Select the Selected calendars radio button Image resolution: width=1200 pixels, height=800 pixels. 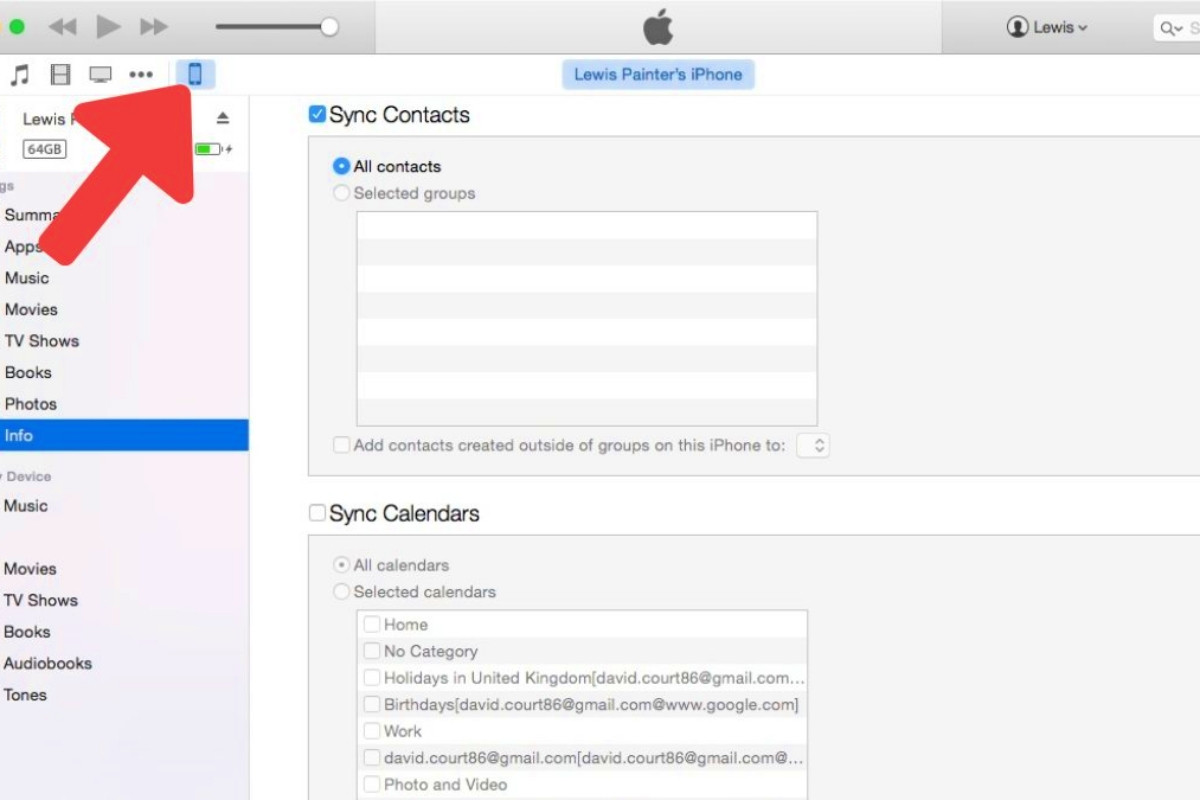pos(342,592)
